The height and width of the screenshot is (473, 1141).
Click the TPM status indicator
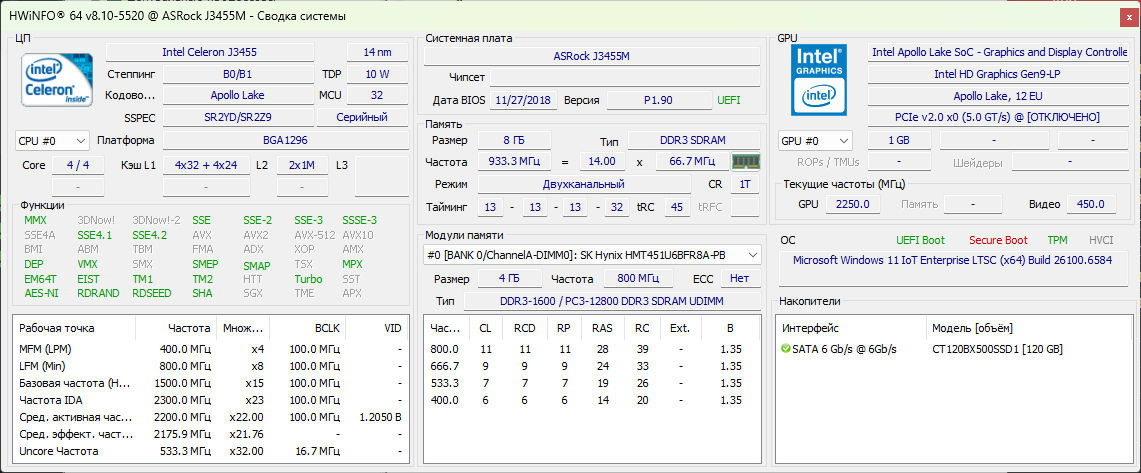[1057, 240]
